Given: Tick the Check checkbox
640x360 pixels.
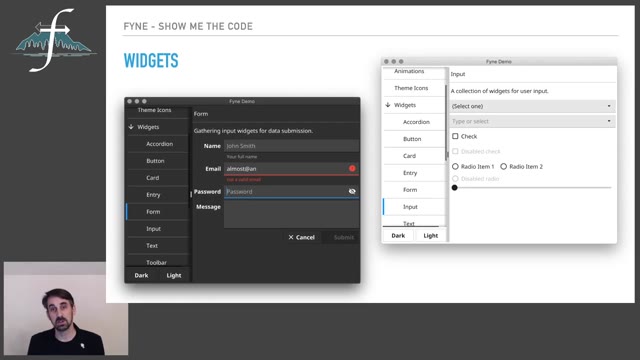Looking at the screenshot, I should [x=455, y=136].
